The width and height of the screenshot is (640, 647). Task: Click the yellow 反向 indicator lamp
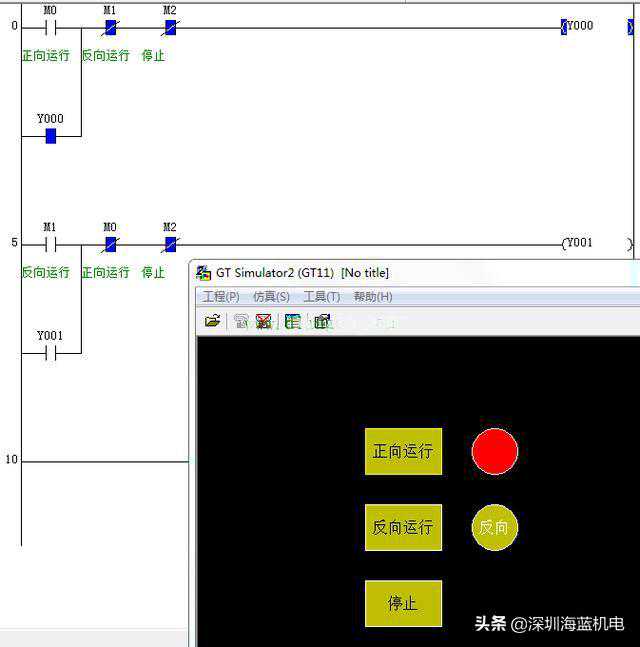click(x=494, y=527)
